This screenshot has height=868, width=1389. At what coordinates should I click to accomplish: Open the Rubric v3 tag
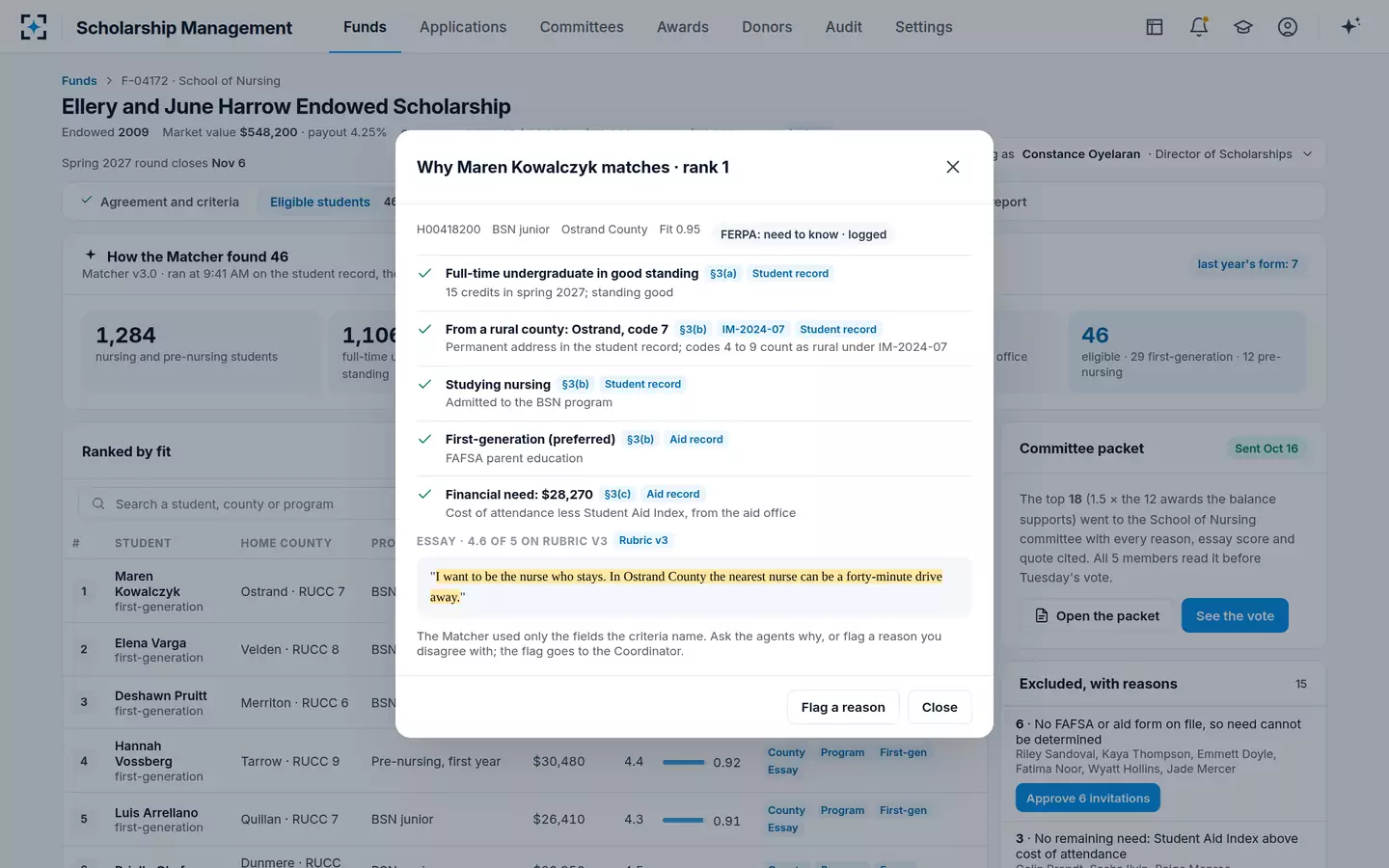click(x=643, y=540)
